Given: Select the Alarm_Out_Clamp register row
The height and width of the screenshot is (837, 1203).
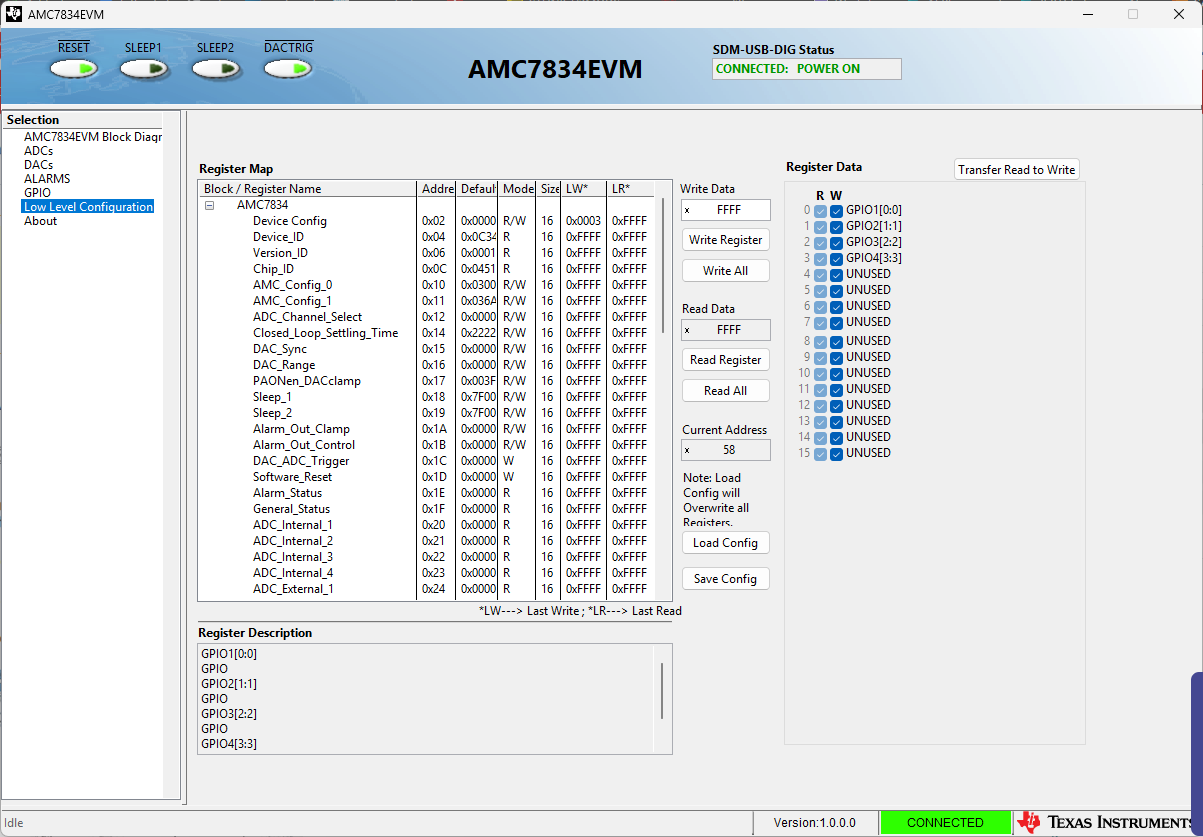Looking at the screenshot, I should [x=427, y=429].
